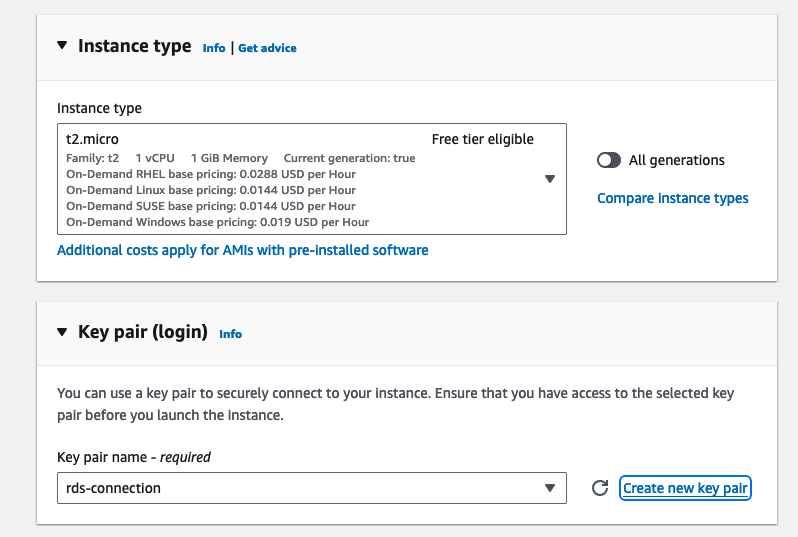This screenshot has height=537, width=798.
Task: Open the rds-connection key pair dropdown
Action: pos(300,488)
